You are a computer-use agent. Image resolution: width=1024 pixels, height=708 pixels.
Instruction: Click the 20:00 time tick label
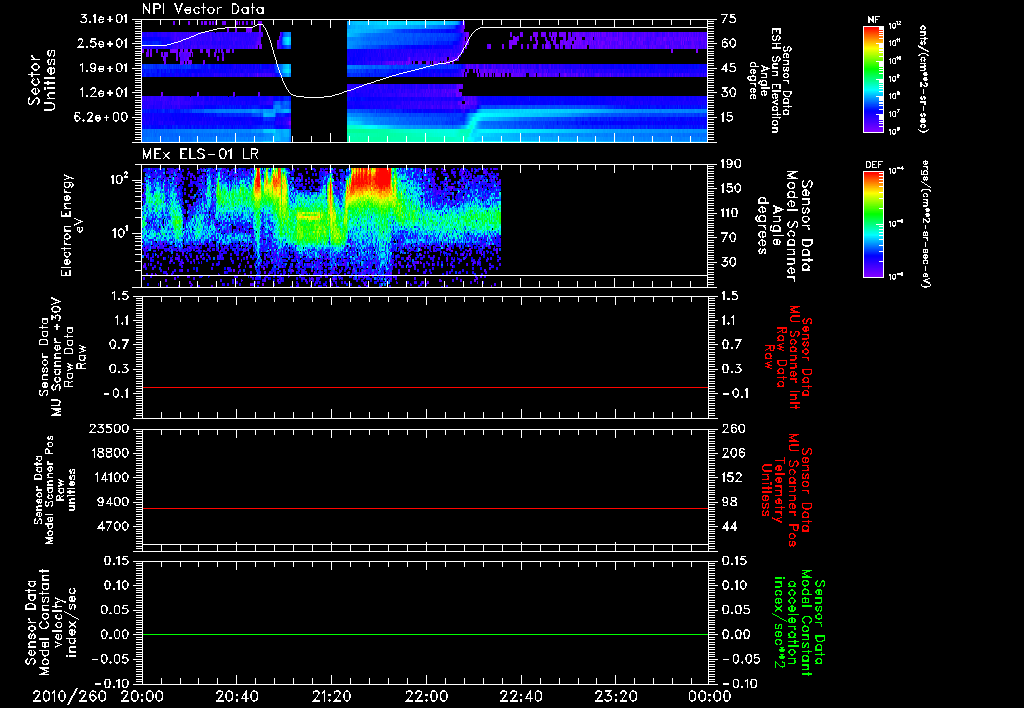point(142,696)
